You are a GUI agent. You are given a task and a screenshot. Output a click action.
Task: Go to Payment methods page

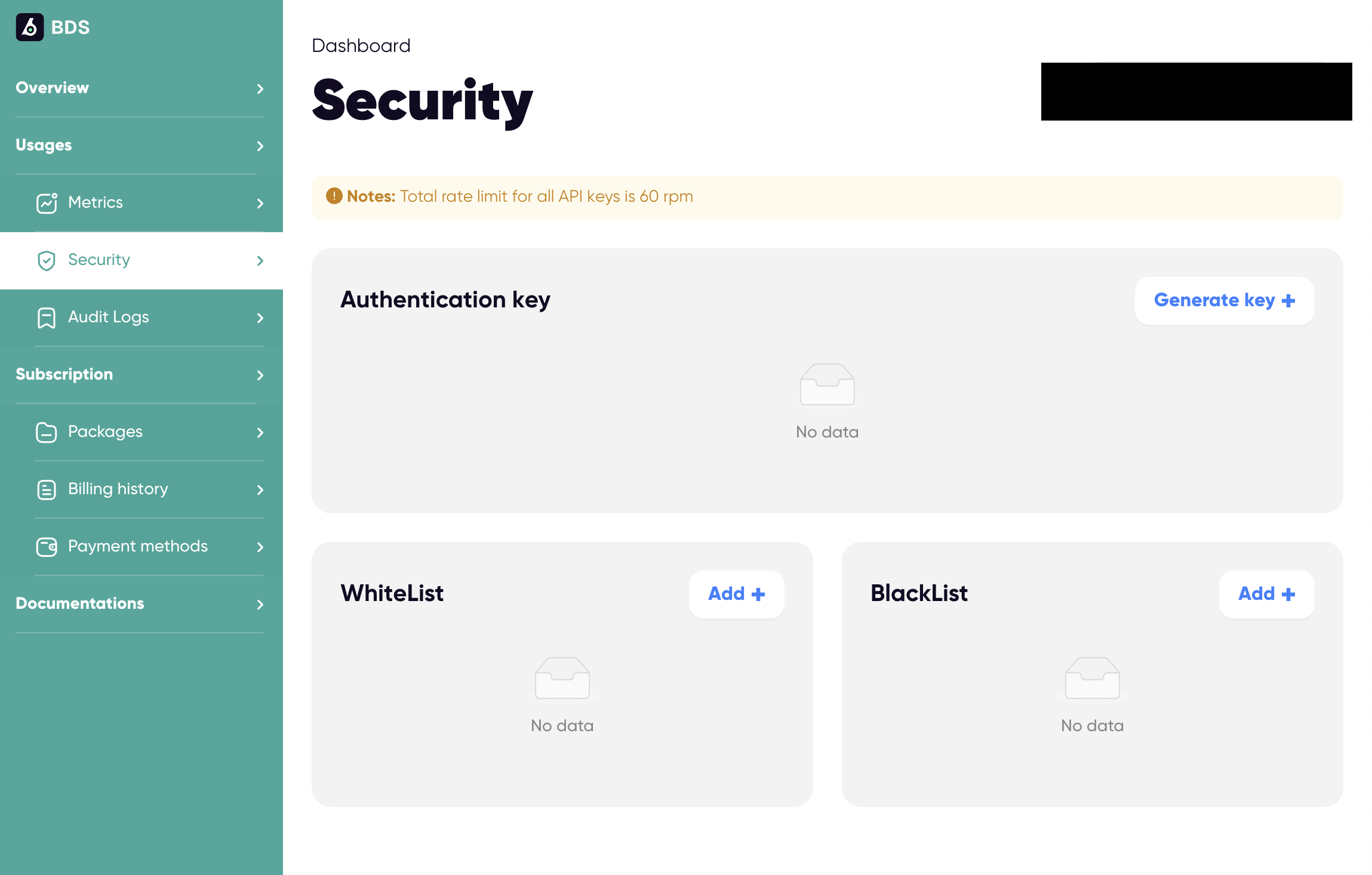(x=141, y=547)
